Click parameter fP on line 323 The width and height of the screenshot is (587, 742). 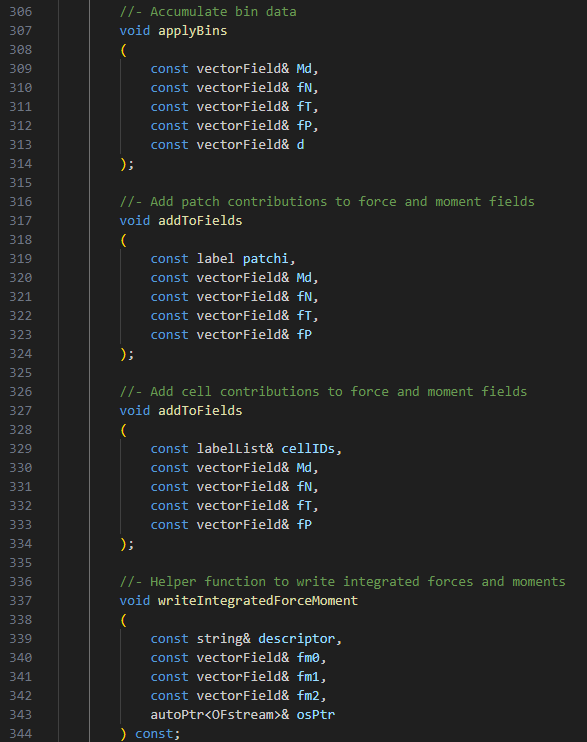click(x=304, y=335)
